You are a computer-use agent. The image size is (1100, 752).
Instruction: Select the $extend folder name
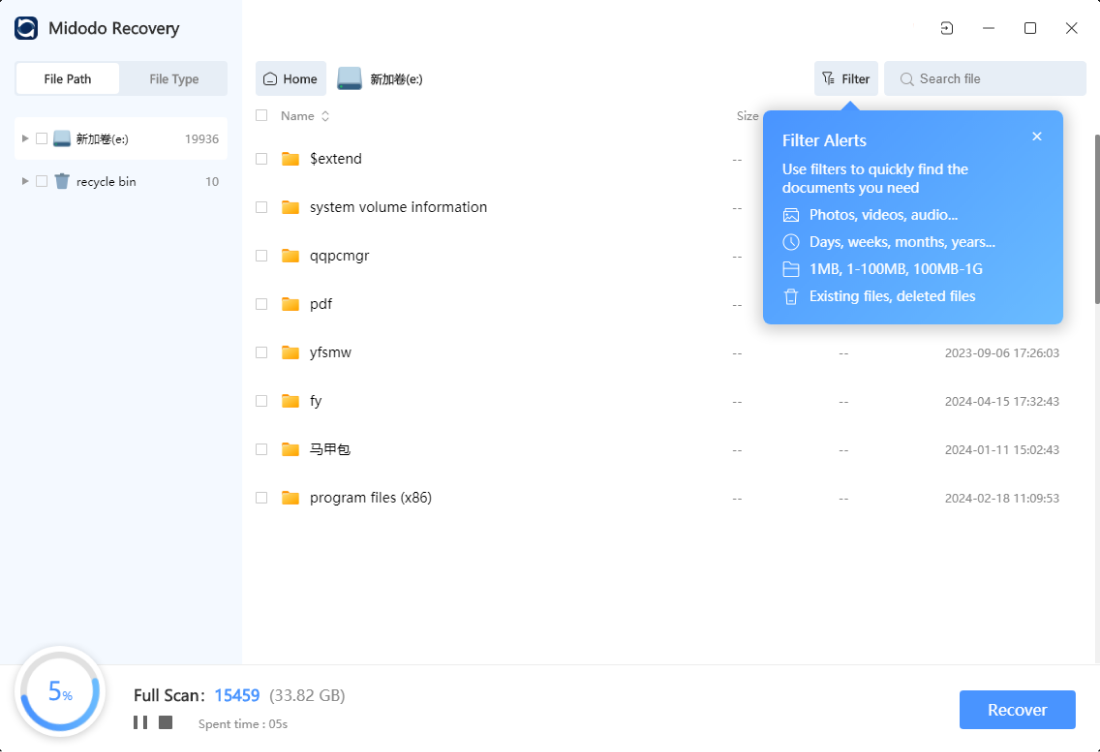click(336, 159)
